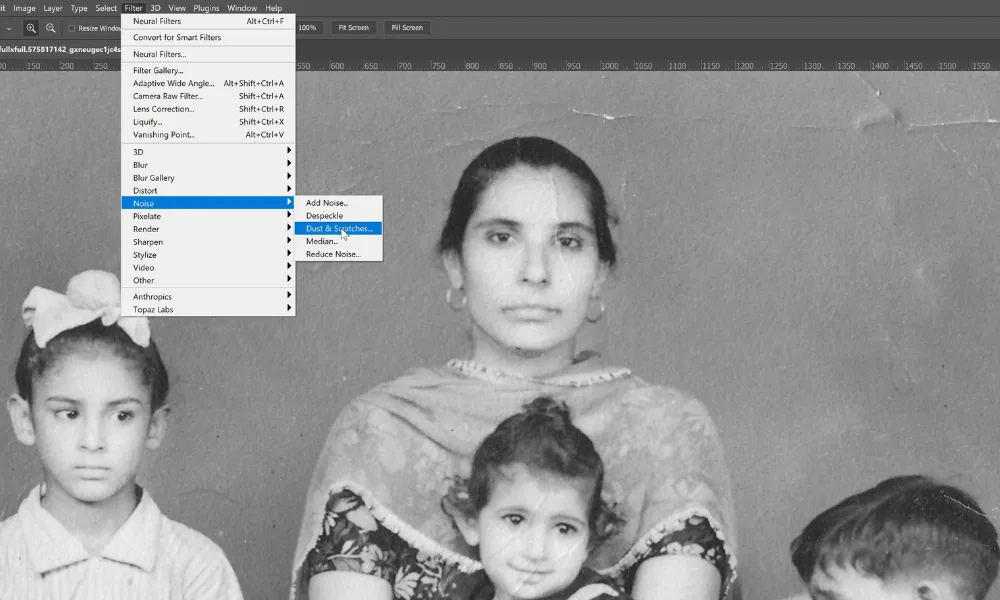This screenshot has width=1000, height=600.
Task: Choose Reduce Noise... filter
Action: click(339, 254)
